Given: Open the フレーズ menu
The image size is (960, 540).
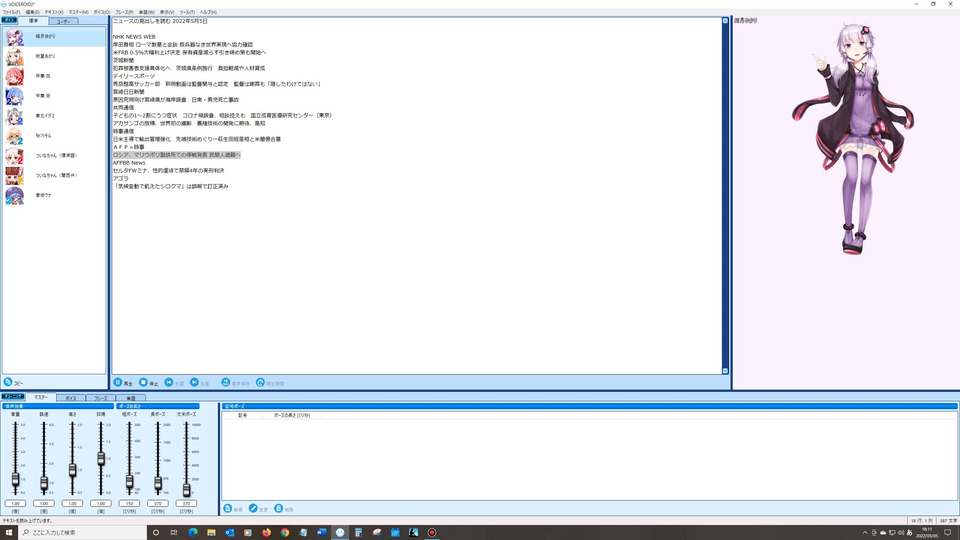Looking at the screenshot, I should coord(124,12).
